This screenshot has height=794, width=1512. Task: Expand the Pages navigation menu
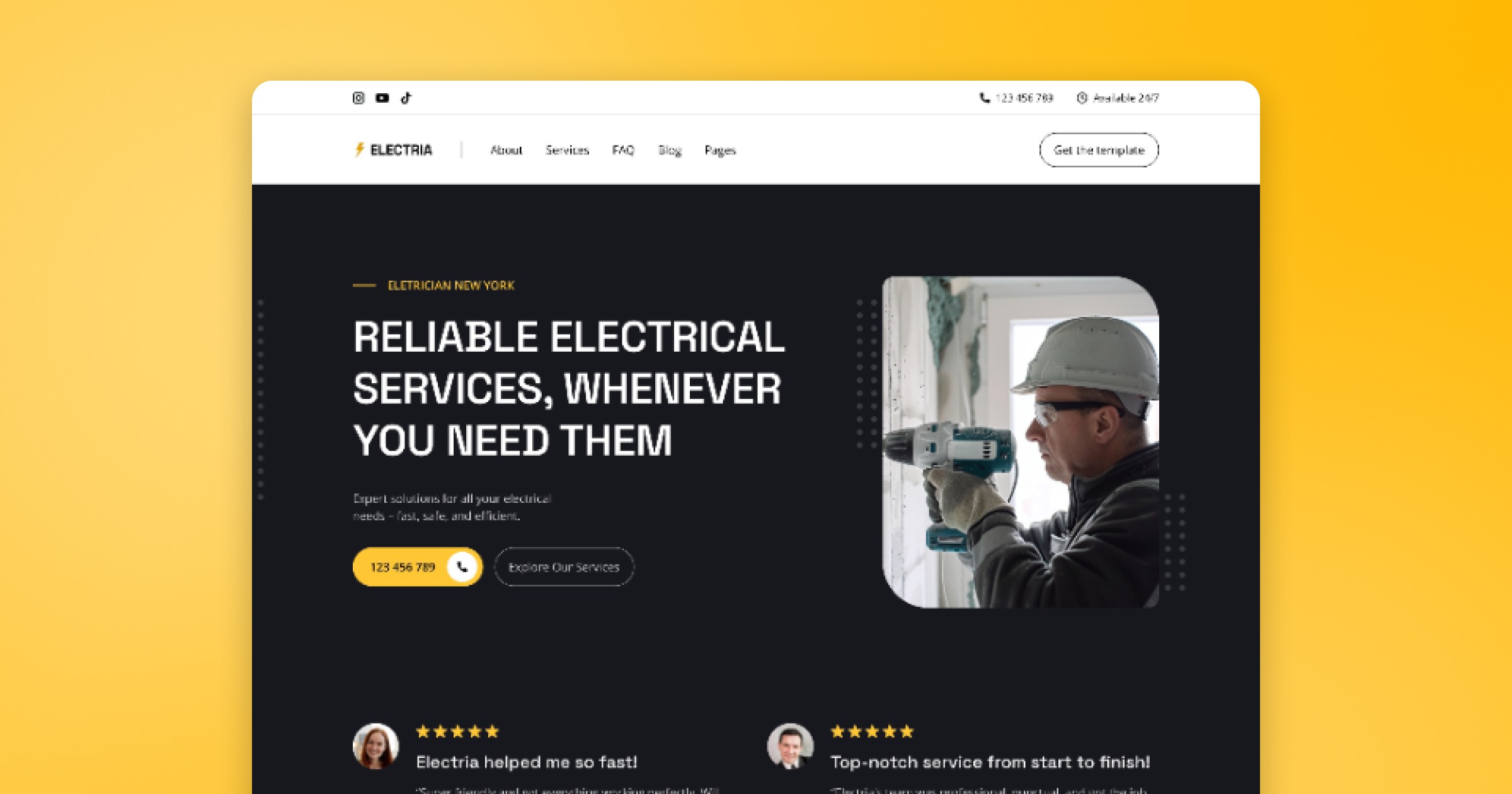click(x=720, y=150)
